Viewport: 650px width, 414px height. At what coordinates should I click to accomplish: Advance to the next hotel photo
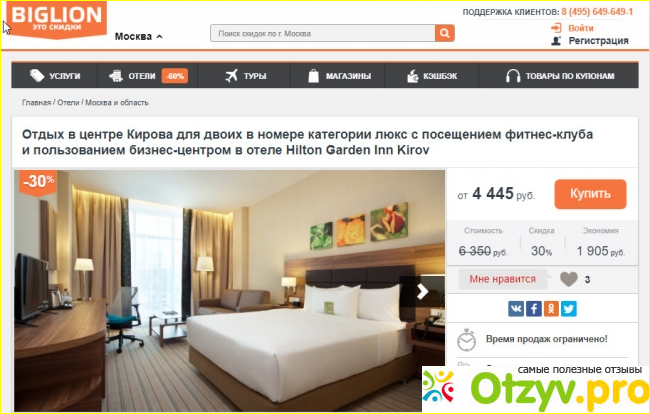tap(422, 292)
